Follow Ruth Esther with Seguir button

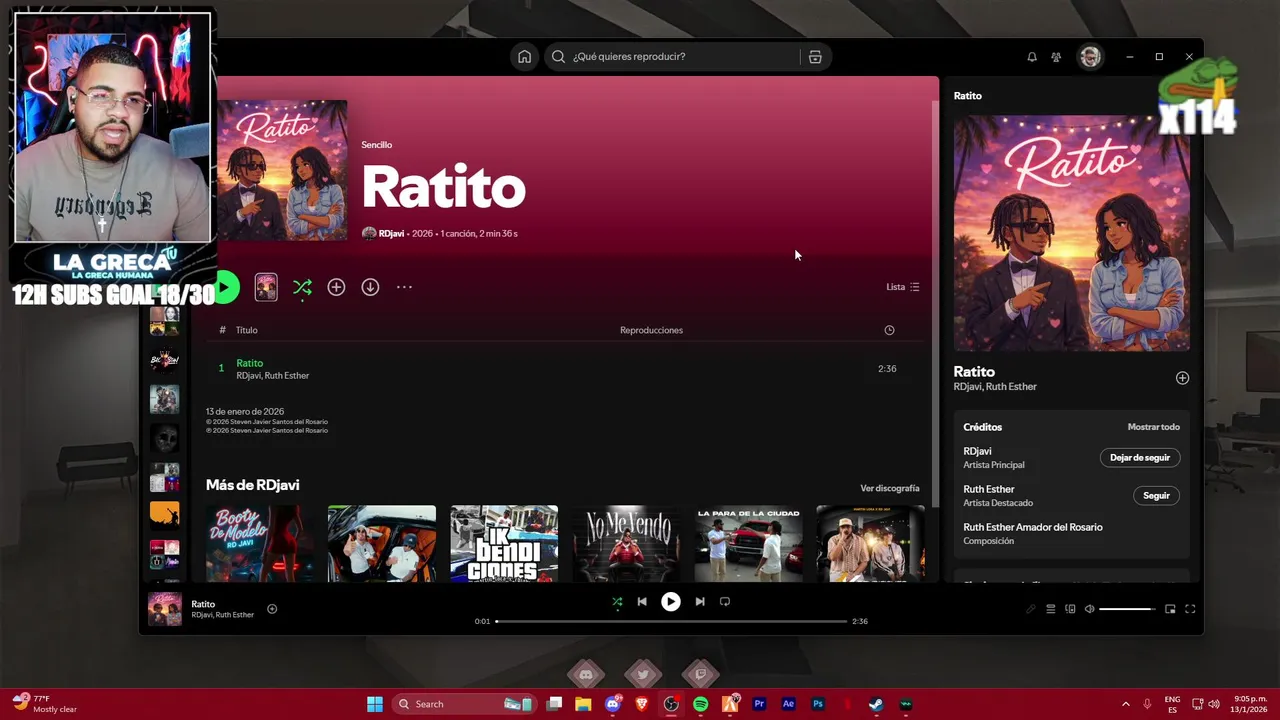click(x=1156, y=495)
